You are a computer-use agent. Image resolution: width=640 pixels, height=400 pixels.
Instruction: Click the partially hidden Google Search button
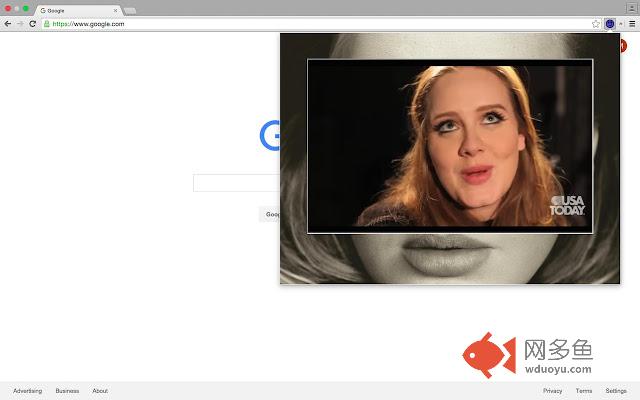tap(269, 214)
